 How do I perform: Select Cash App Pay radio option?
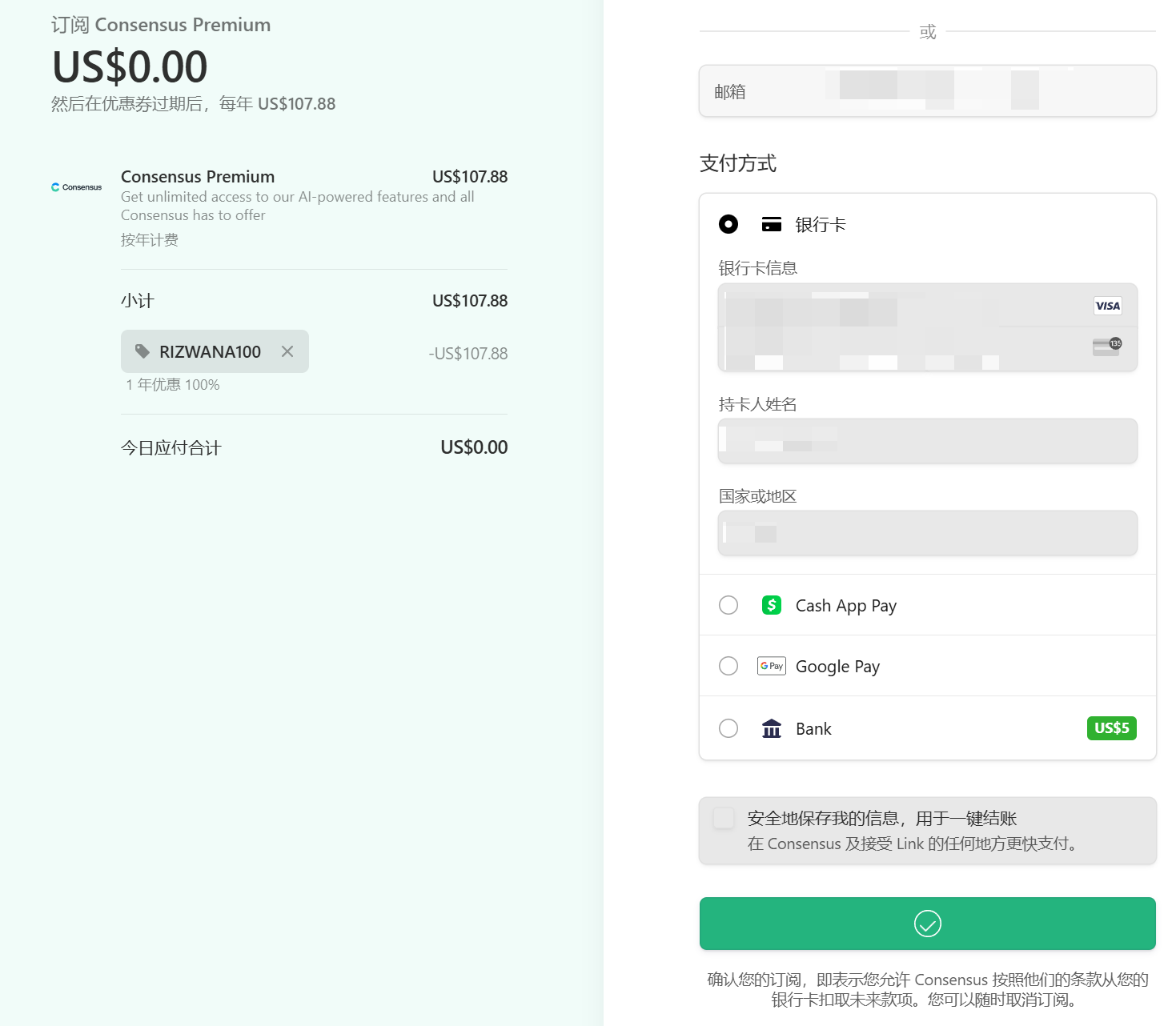click(x=728, y=605)
